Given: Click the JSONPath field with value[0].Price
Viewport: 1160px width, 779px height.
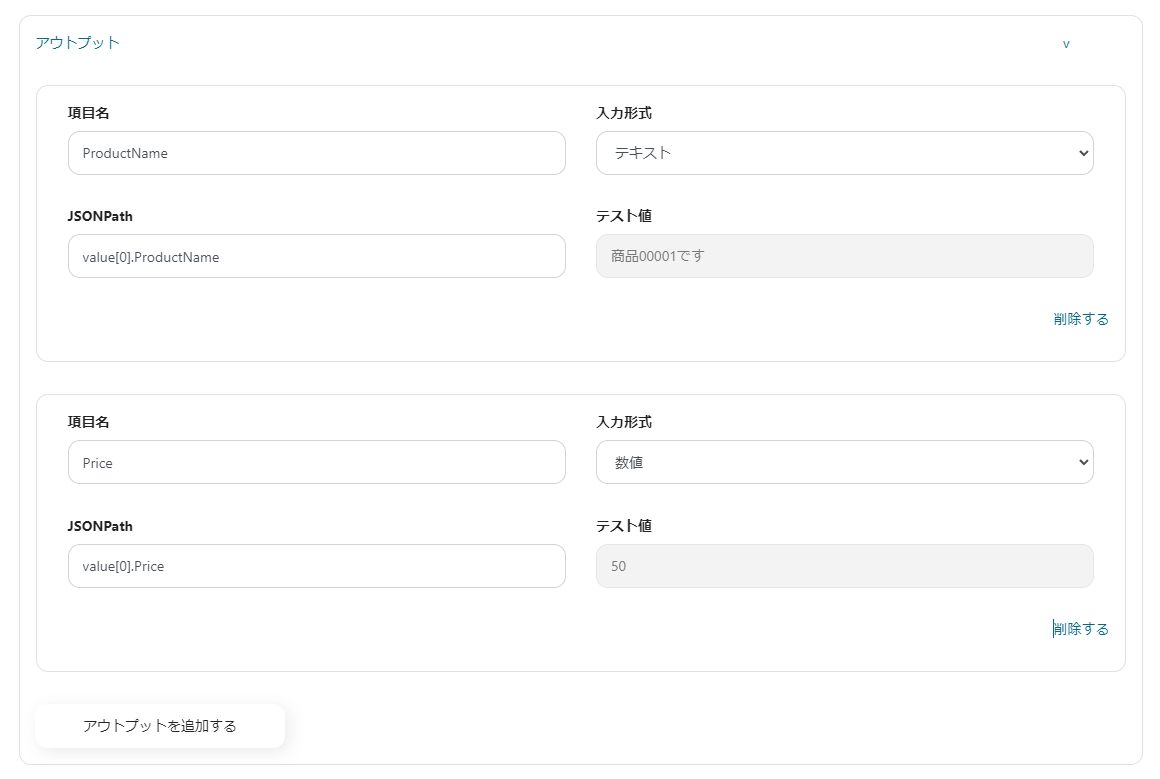Looking at the screenshot, I should point(316,566).
